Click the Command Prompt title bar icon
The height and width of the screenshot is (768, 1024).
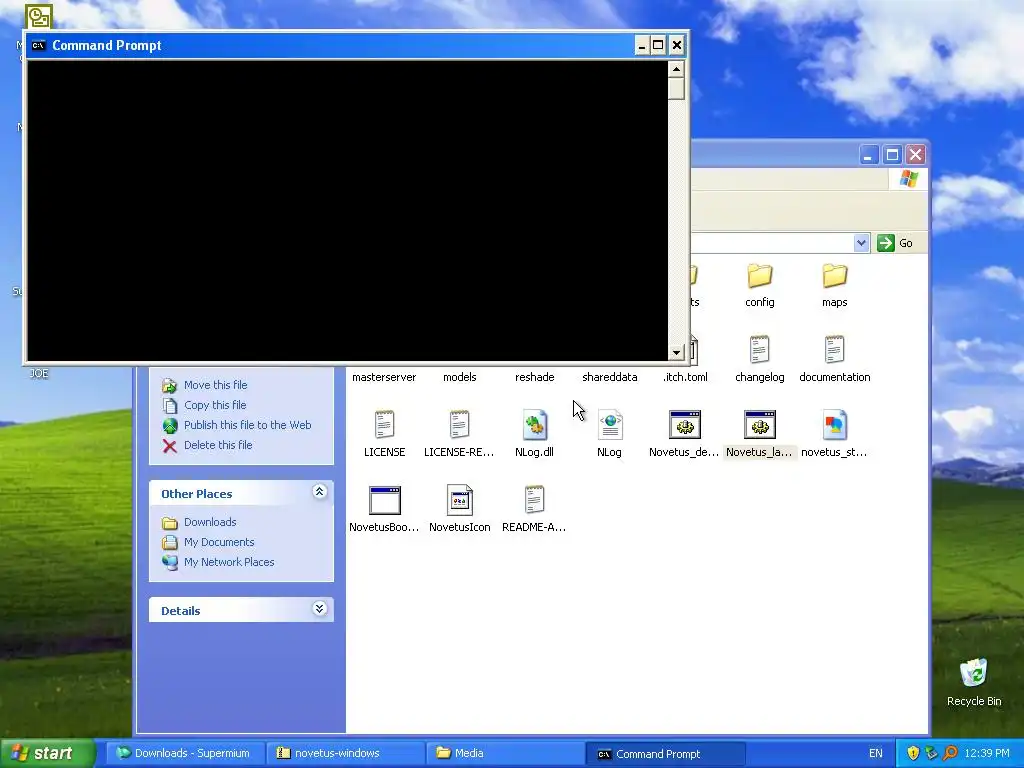39,45
